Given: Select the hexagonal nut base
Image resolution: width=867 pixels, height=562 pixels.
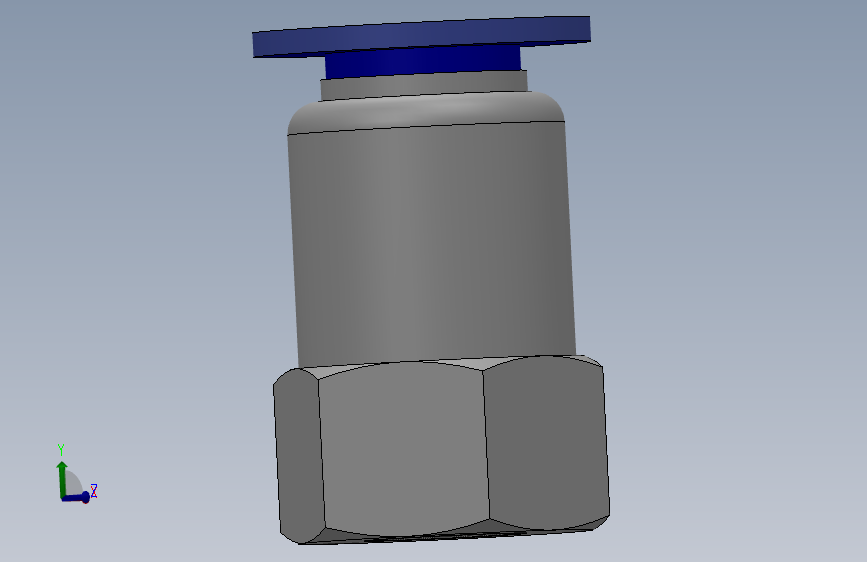Looking at the screenshot, I should click(x=441, y=449).
